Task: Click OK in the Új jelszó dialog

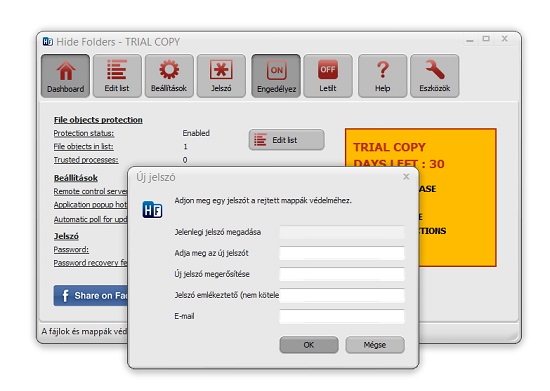Action: (309, 345)
